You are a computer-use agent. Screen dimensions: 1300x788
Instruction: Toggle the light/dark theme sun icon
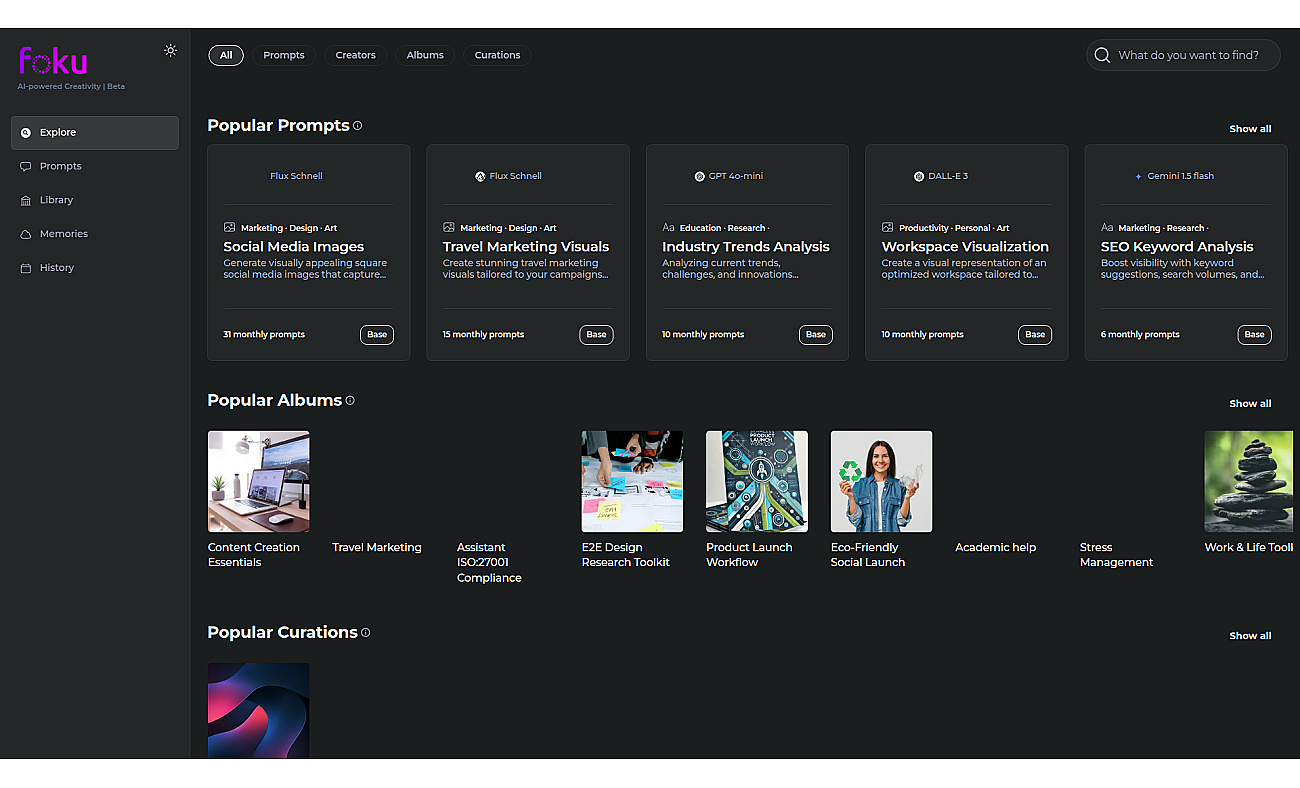coord(171,51)
